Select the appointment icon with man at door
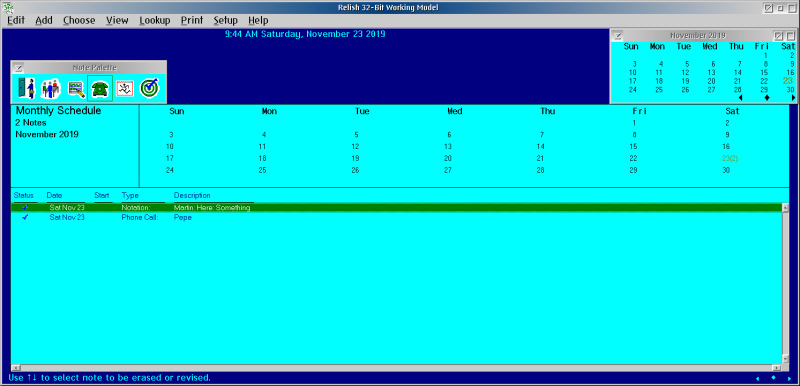The height and width of the screenshot is (386, 800). pyautogui.click(x=27, y=88)
